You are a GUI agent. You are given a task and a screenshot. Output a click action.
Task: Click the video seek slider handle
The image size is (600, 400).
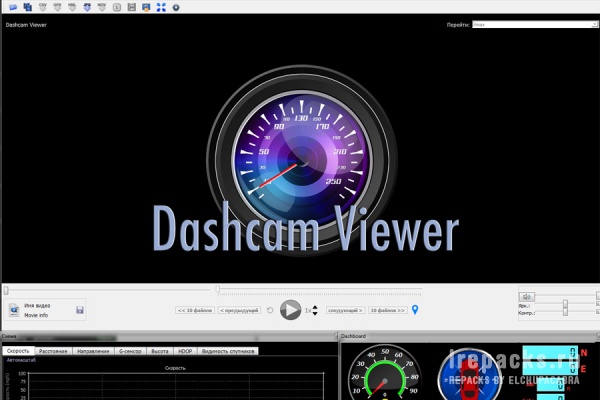pos(6,291)
